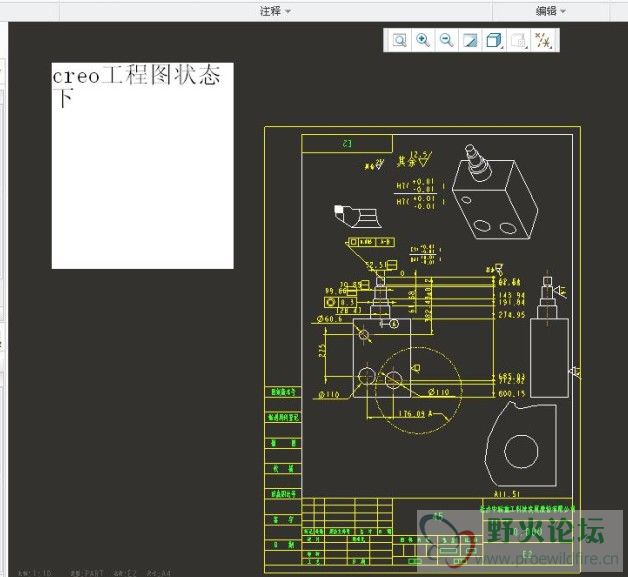Screen dimensions: 628x577
Task: Click the Repaint screen icon
Action: pyautogui.click(x=471, y=40)
